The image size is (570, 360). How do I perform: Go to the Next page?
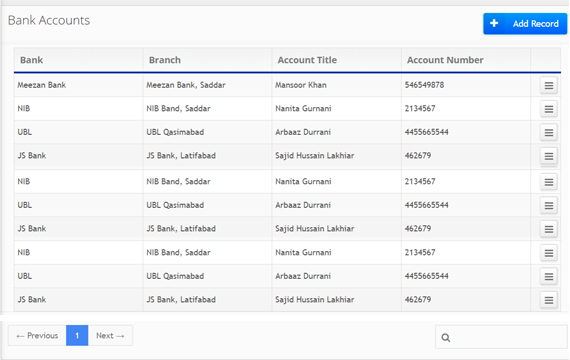click(x=110, y=335)
